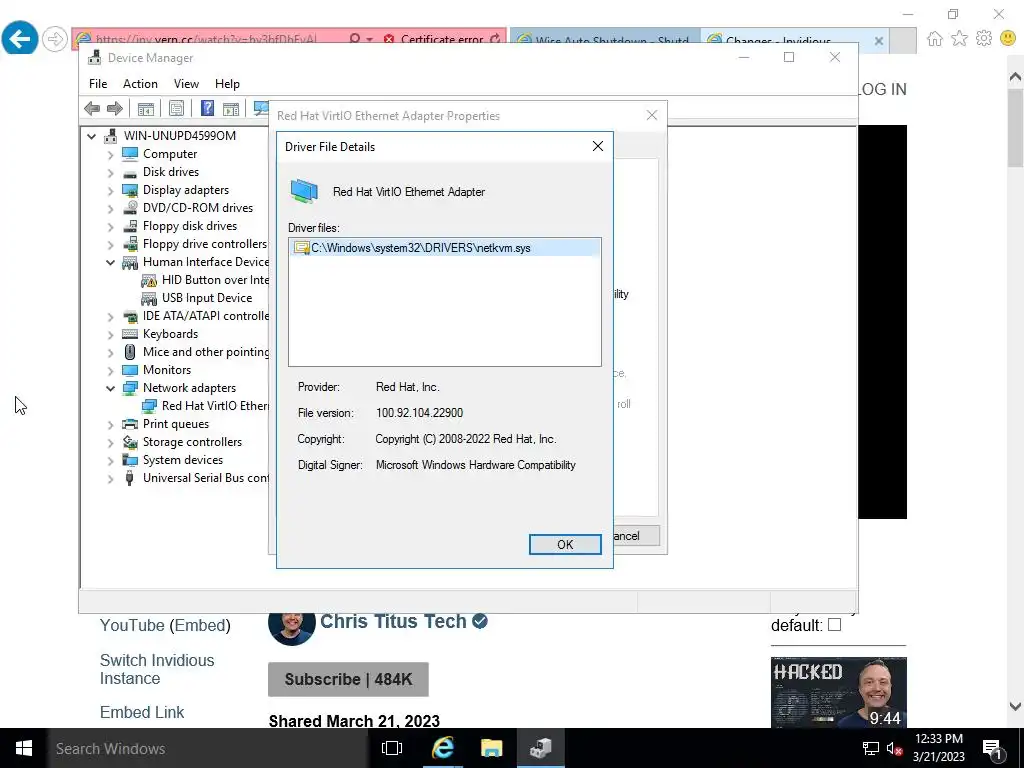Click the muted volume tray icon
The height and width of the screenshot is (768, 1024).
tap(895, 749)
